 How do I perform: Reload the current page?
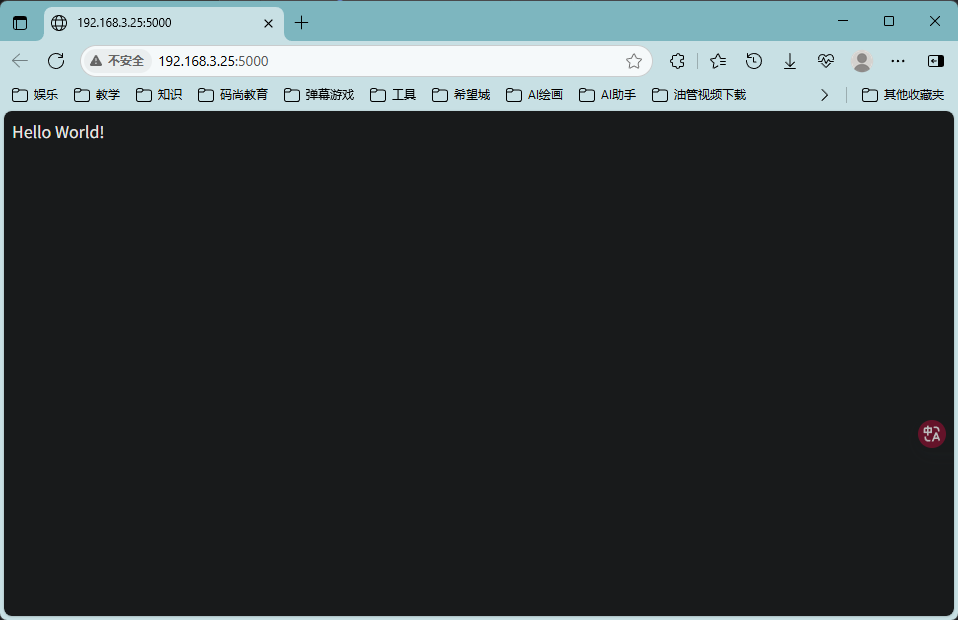tap(55, 61)
